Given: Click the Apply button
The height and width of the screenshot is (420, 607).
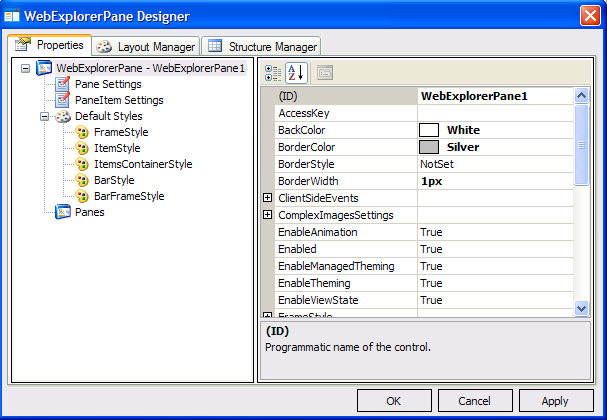Looking at the screenshot, I should click(x=554, y=401).
